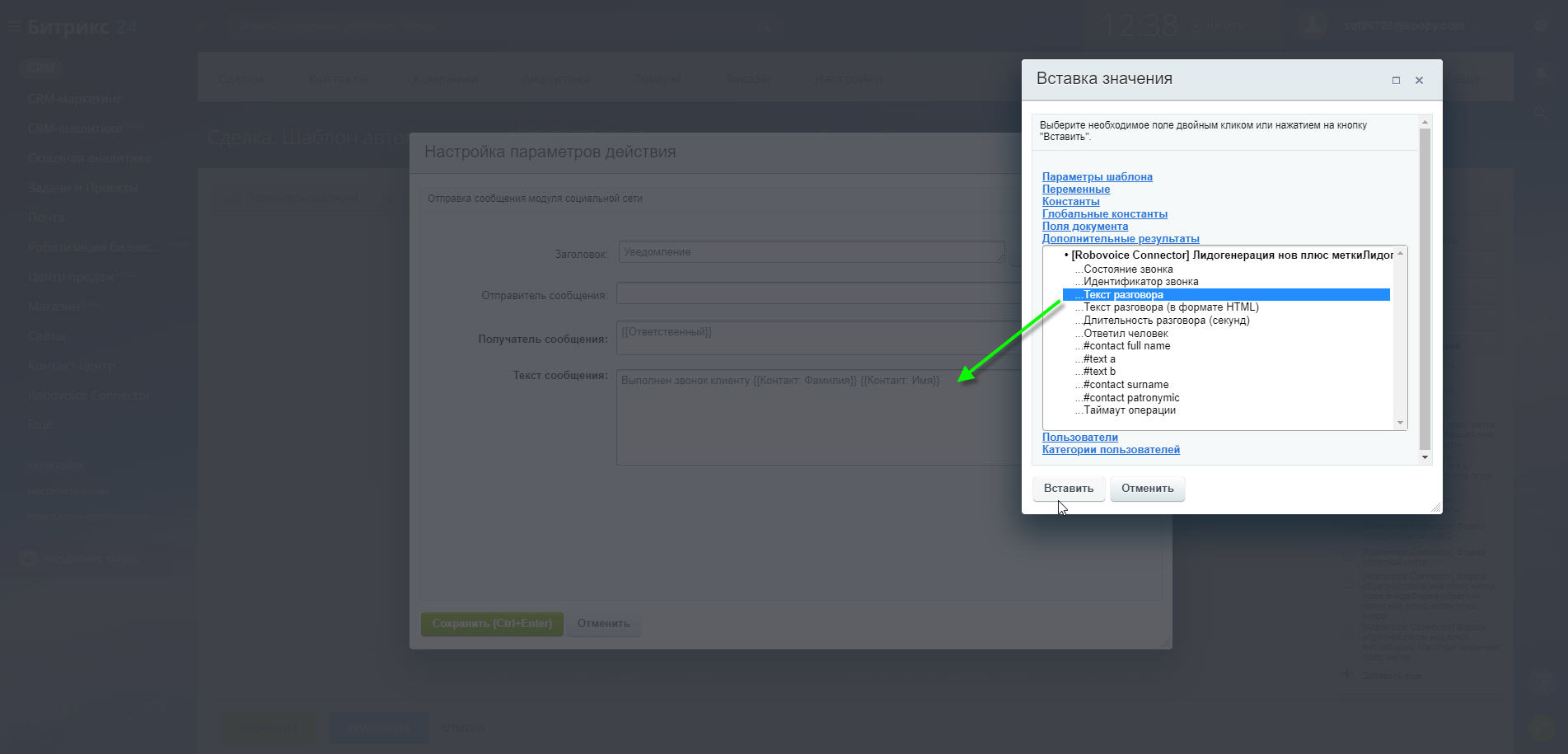
Task: Click Отменить in the action settings dialog
Action: 604,624
